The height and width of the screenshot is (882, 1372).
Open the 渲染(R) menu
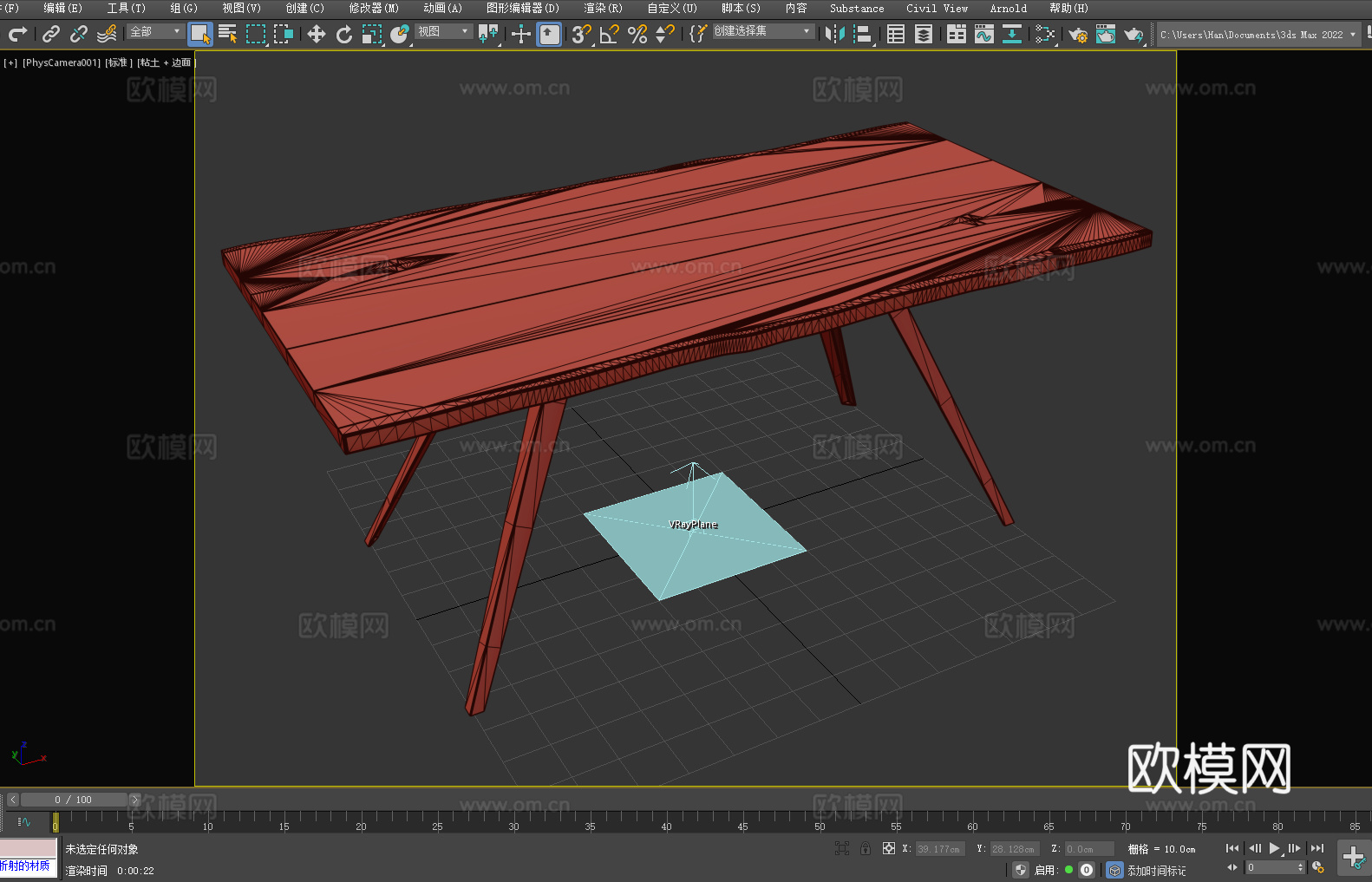point(603,8)
